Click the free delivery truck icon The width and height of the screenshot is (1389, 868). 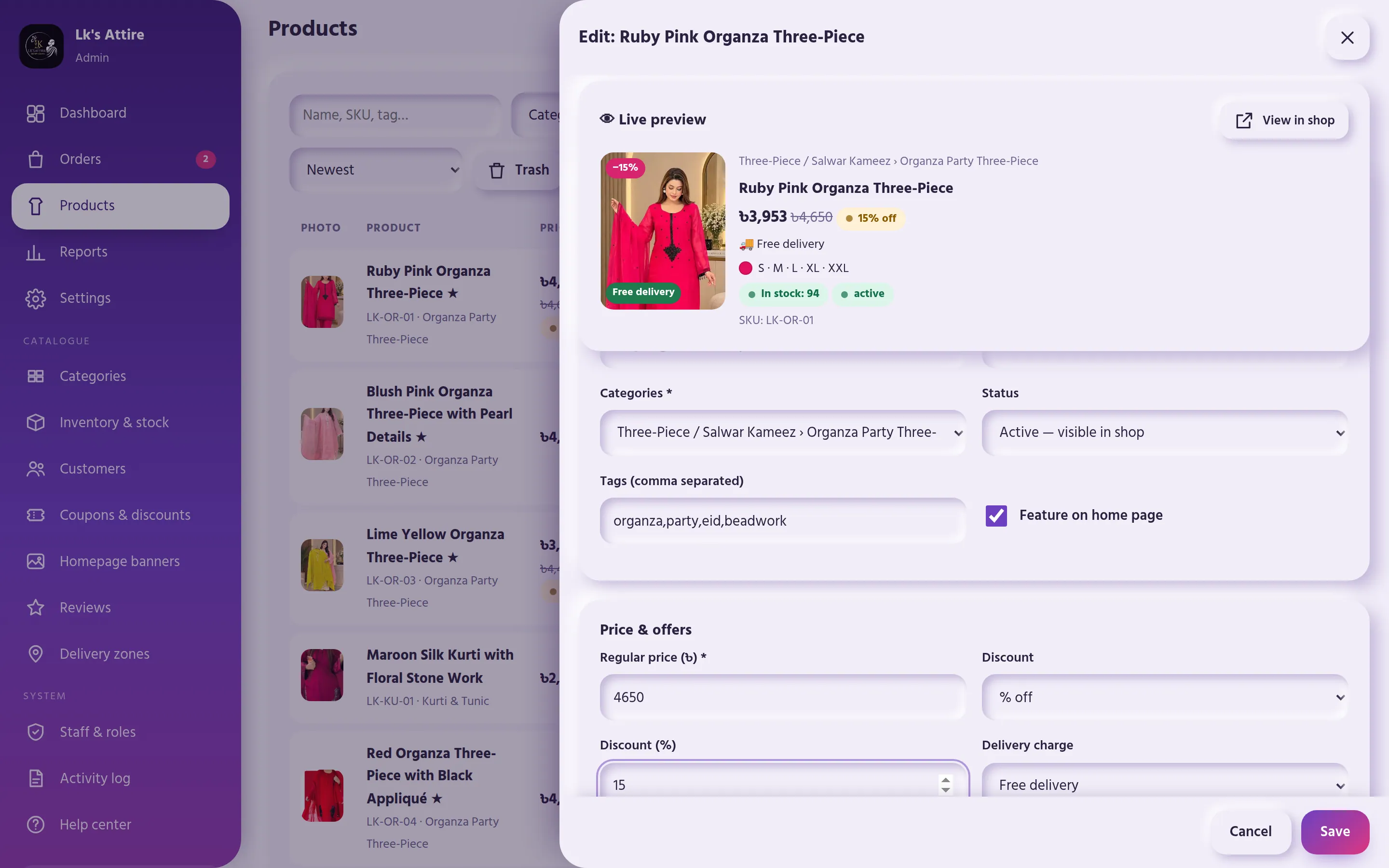click(x=746, y=244)
